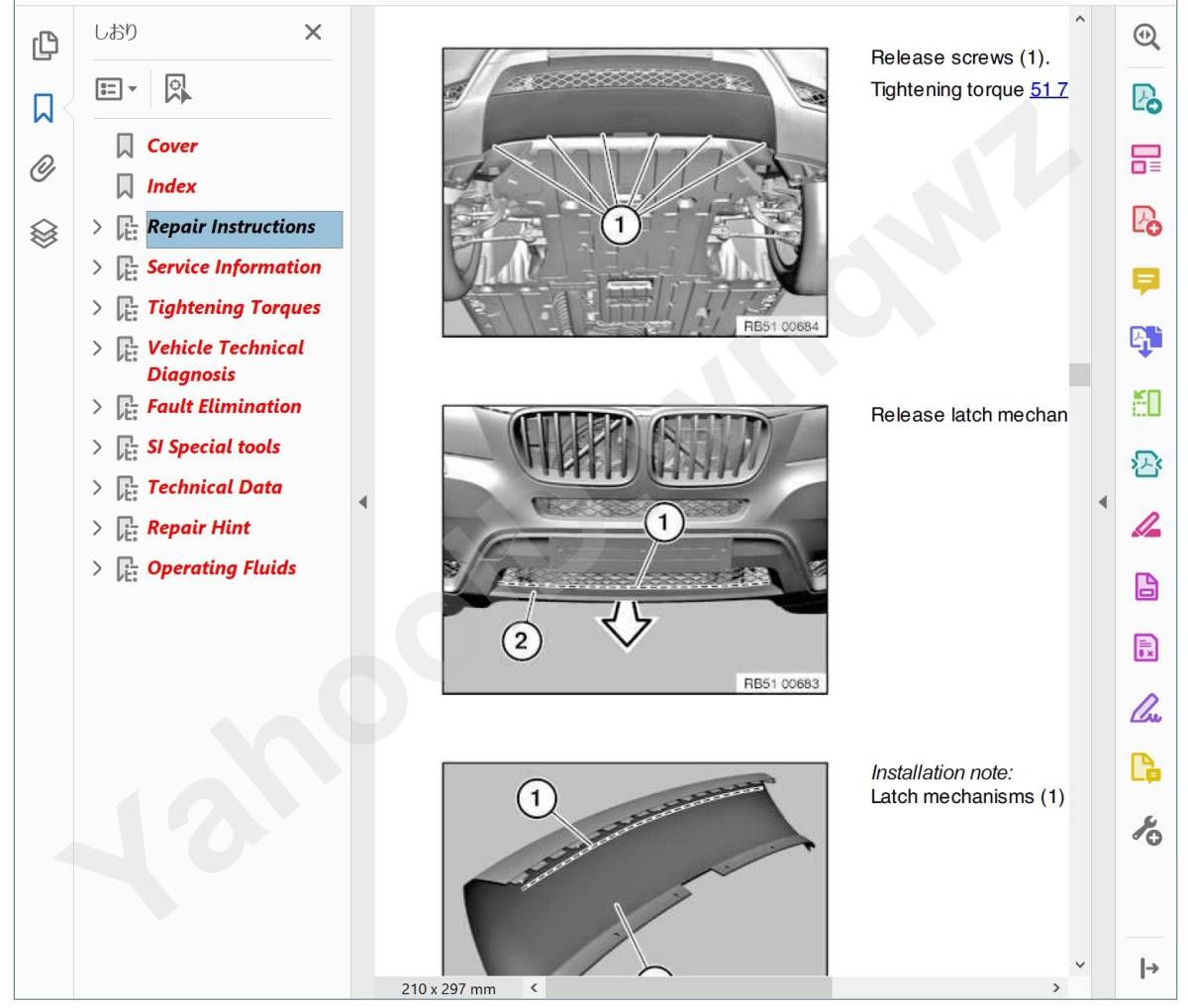Select the Tightening Torques bookmark label
Viewport: 1188px width, 1008px height.
234,308
